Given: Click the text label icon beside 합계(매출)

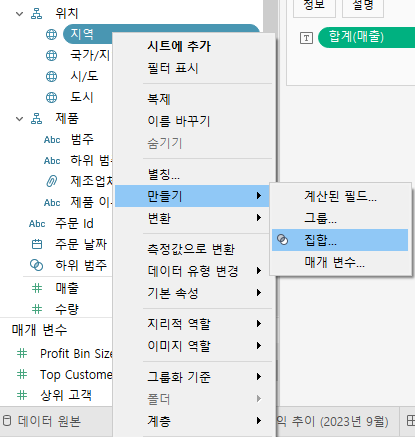Looking at the screenshot, I should point(306,38).
